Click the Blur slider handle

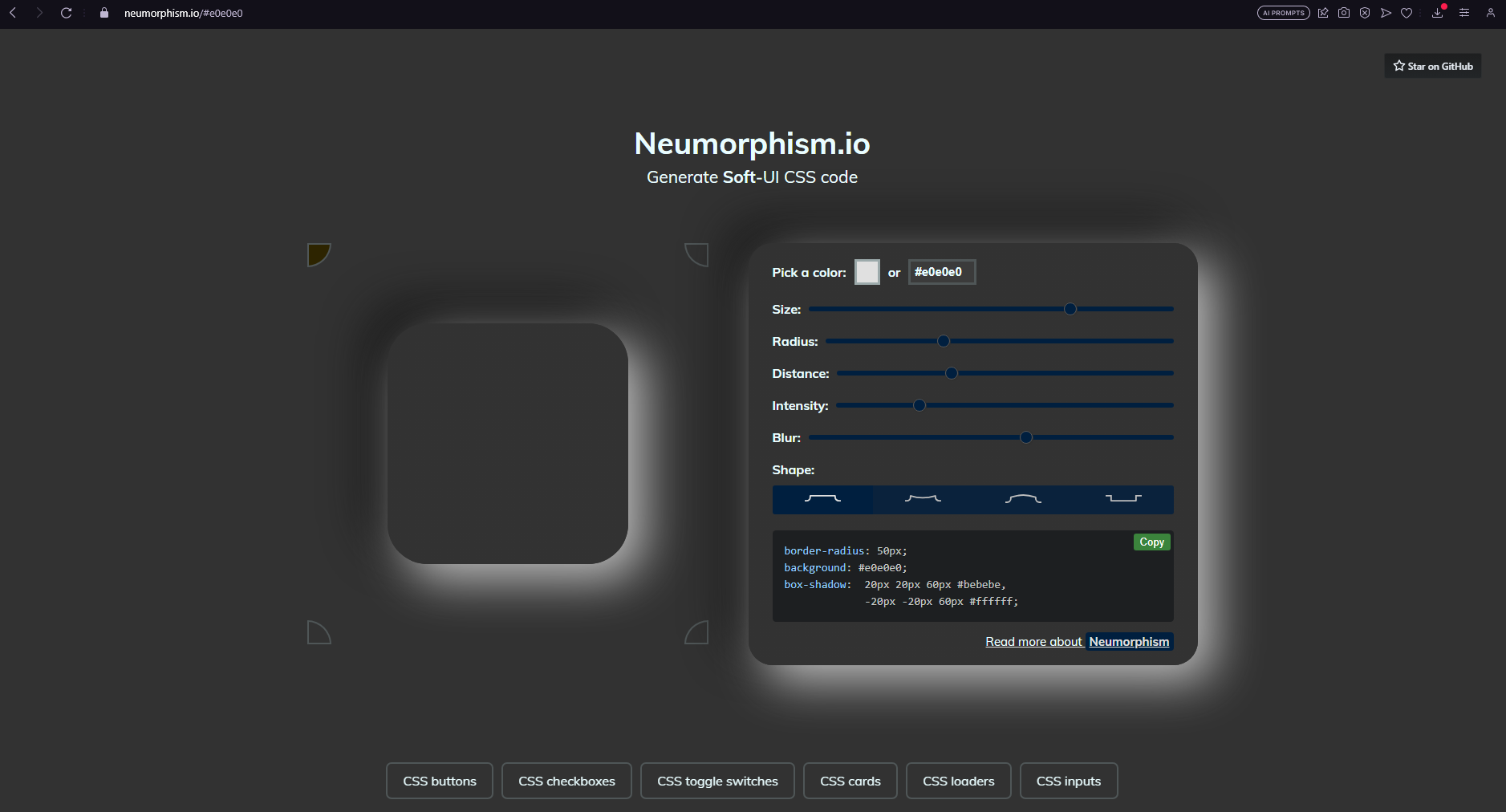(x=1026, y=437)
